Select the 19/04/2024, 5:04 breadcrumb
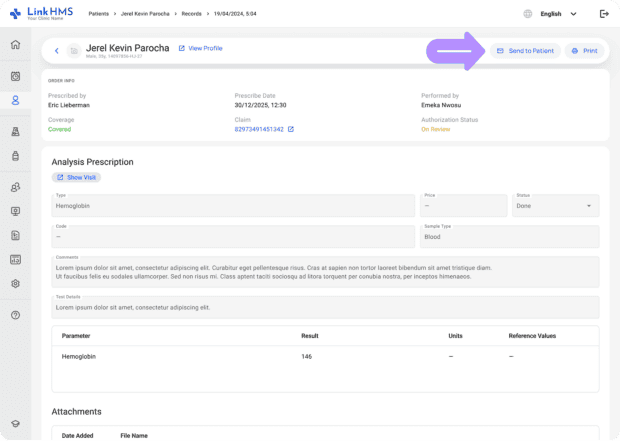Image resolution: width=620 pixels, height=441 pixels. (235, 14)
